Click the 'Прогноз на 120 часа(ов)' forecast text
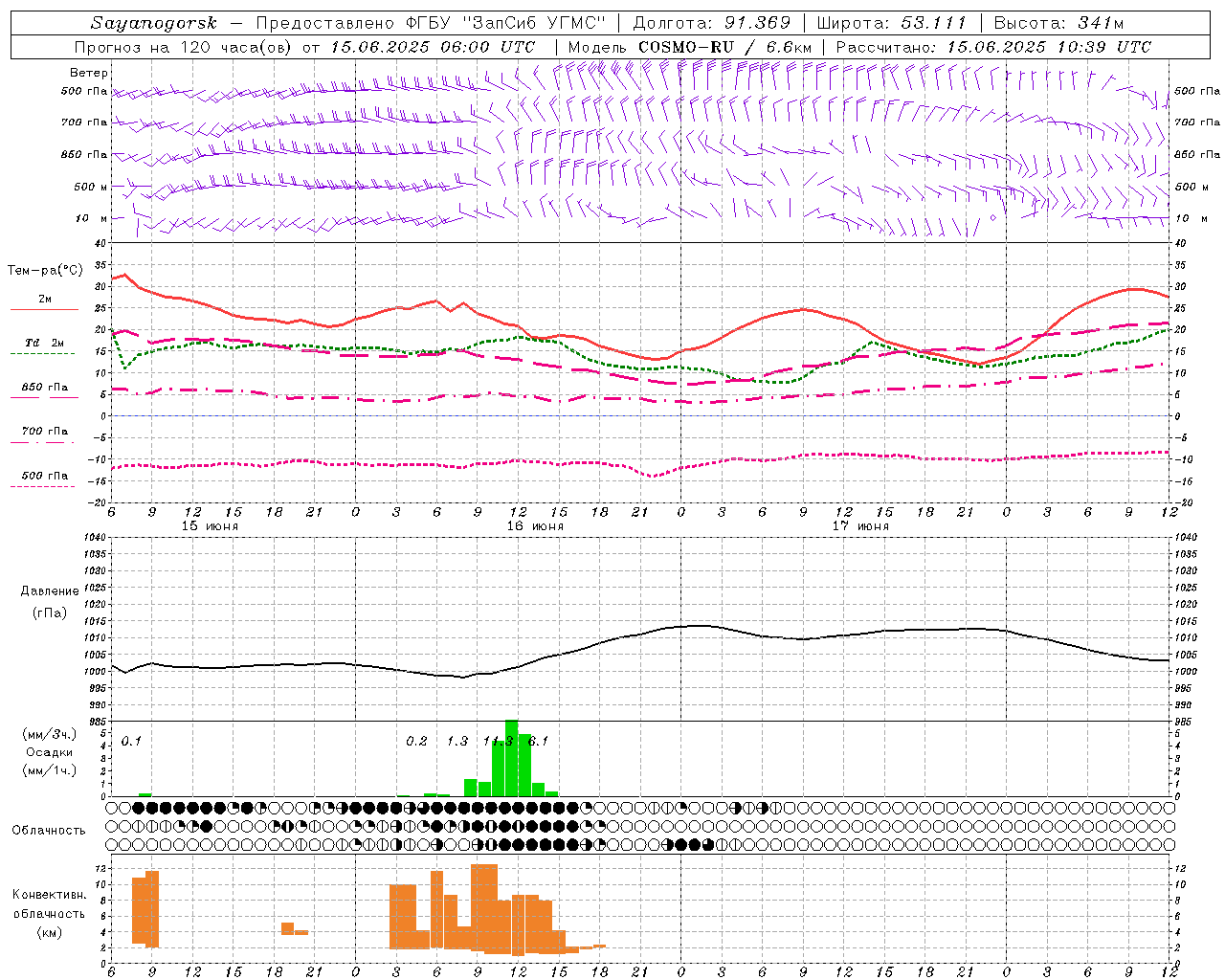The width and height of the screenshot is (1225, 980). point(184,47)
